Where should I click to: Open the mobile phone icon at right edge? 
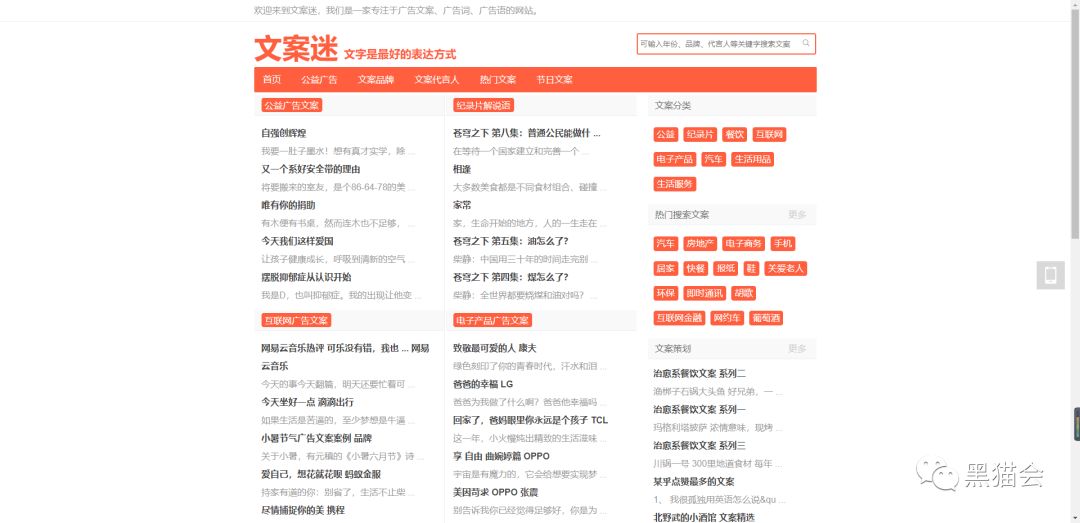click(x=1050, y=276)
